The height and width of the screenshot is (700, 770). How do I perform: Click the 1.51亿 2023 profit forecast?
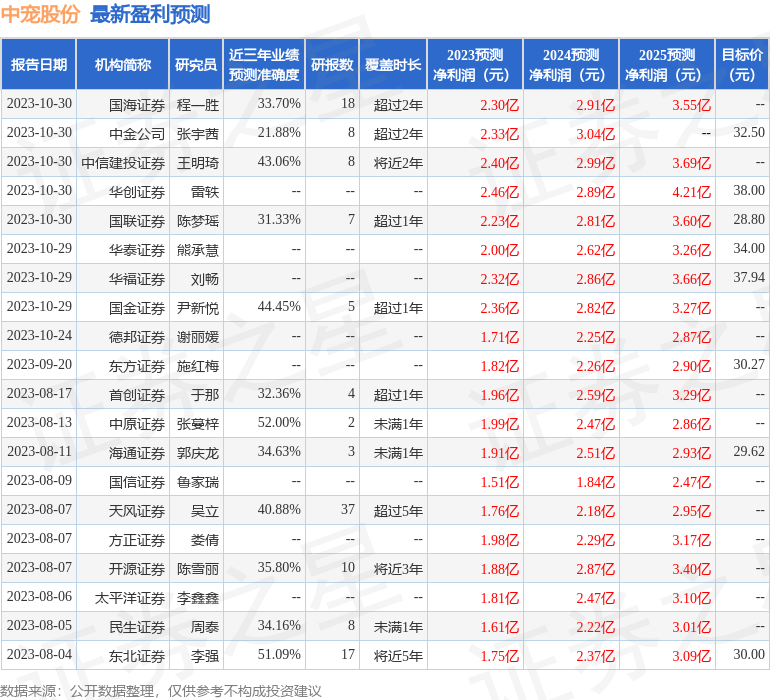[499, 481]
